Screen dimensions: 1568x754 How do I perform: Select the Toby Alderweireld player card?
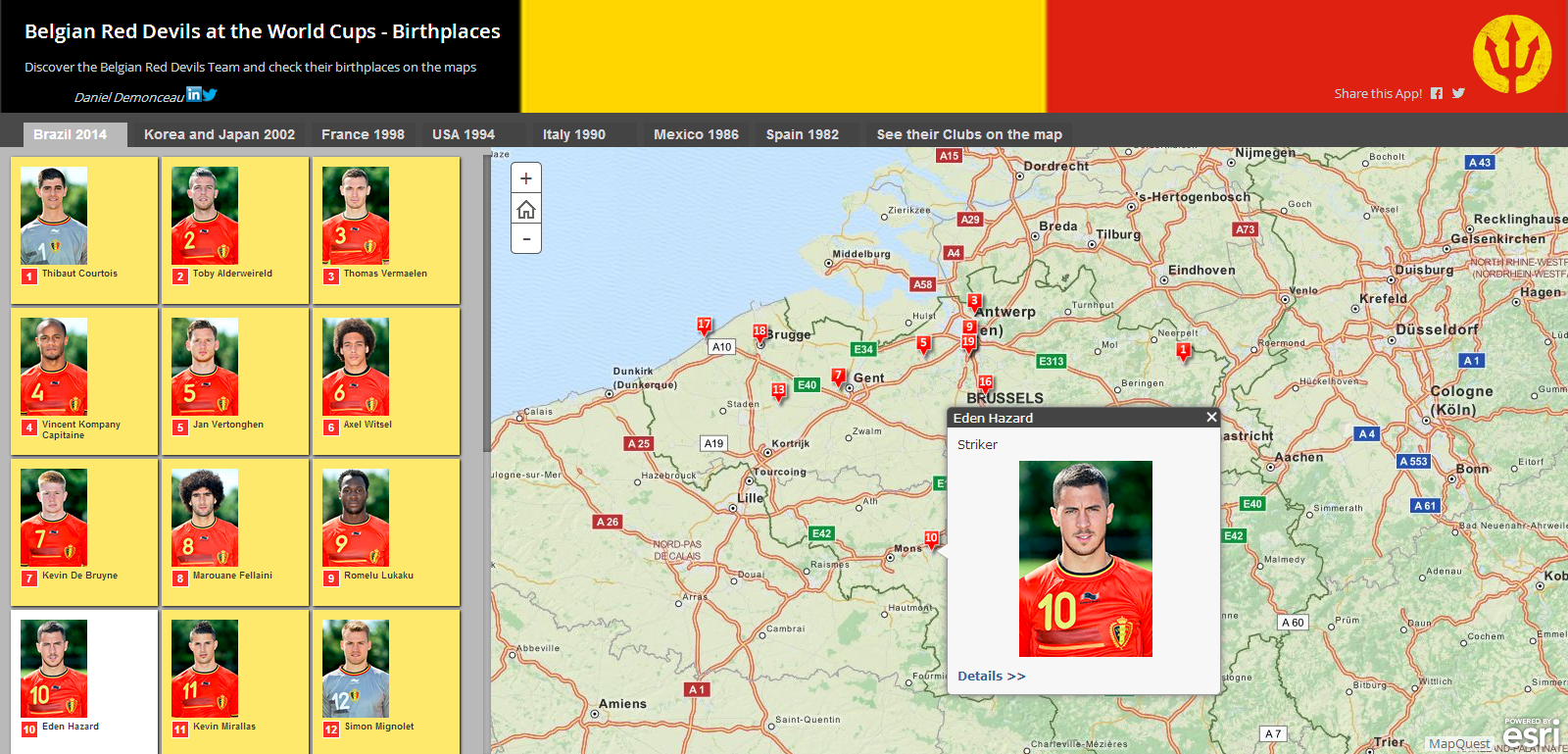(x=235, y=230)
